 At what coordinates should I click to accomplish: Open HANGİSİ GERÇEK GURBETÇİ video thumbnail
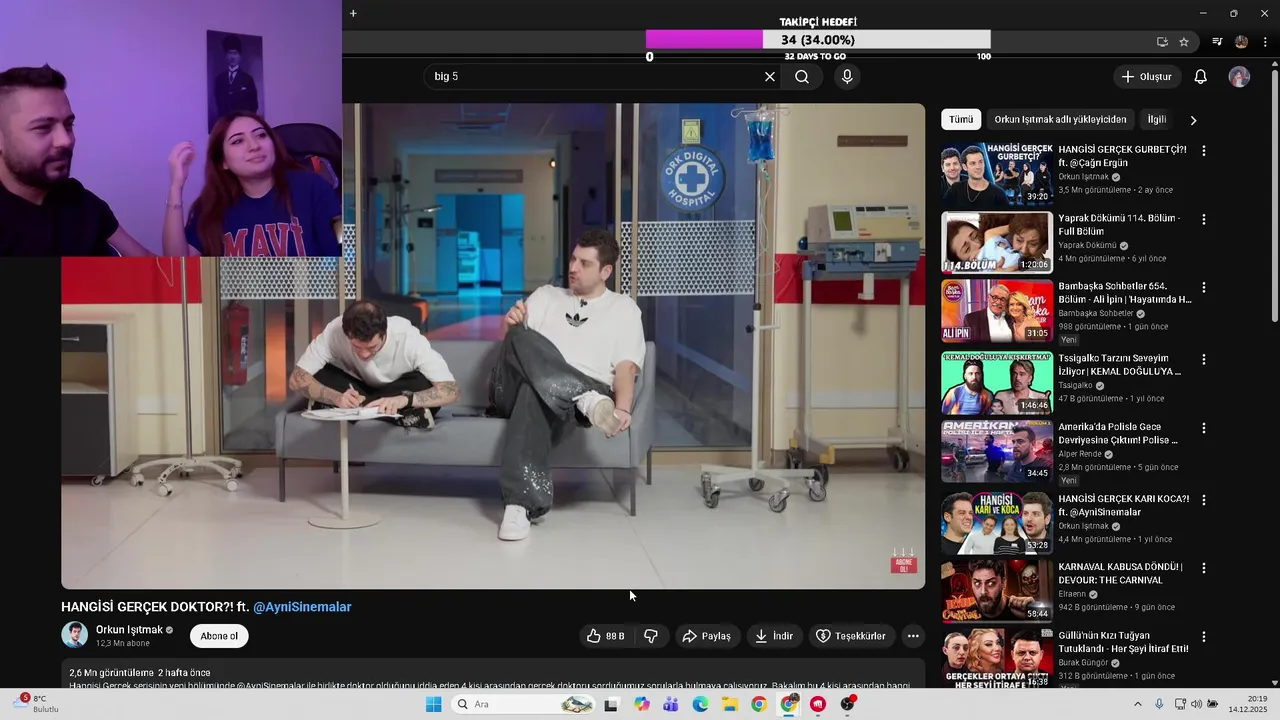point(997,174)
